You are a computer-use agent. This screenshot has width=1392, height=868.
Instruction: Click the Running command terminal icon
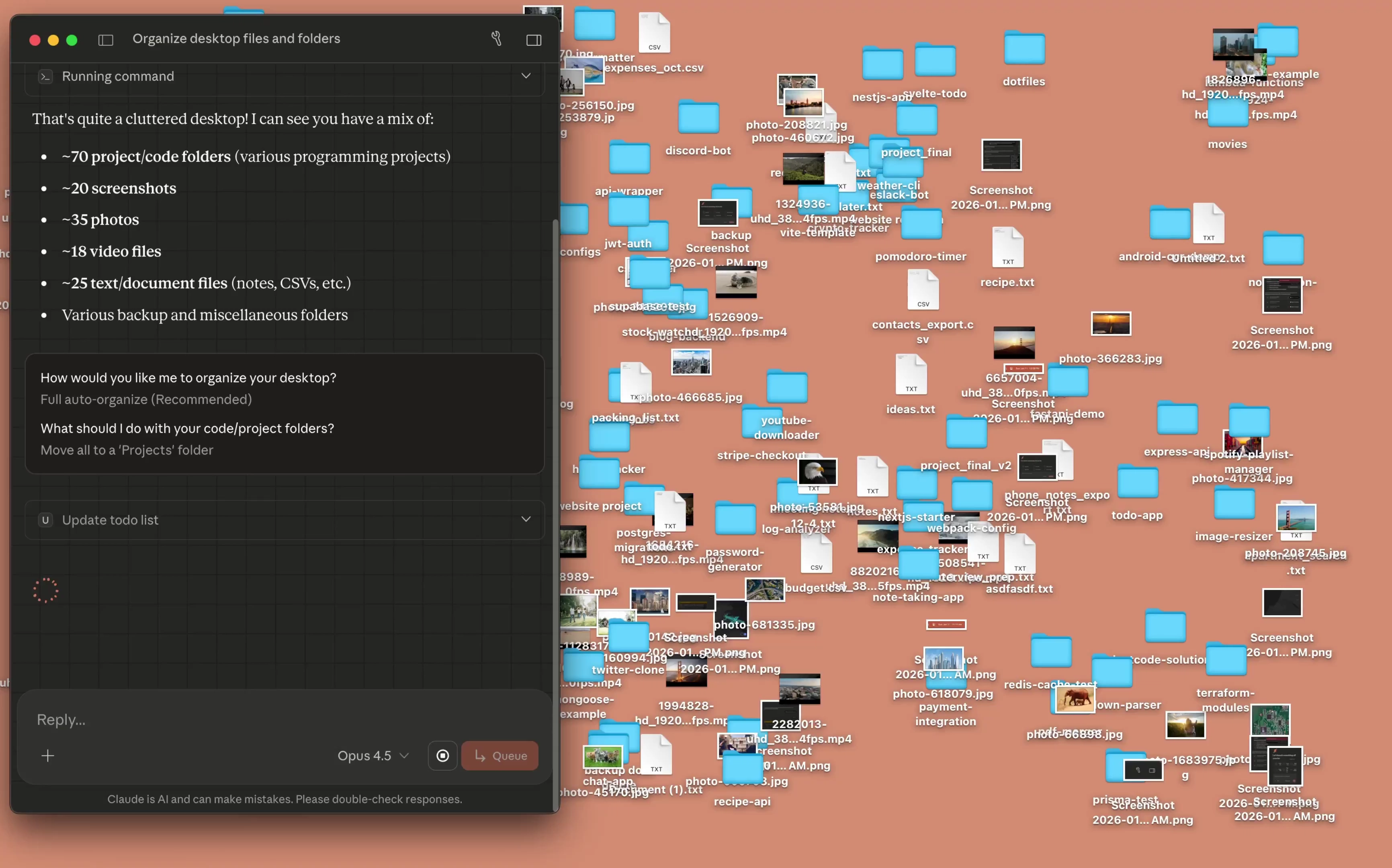coord(45,76)
